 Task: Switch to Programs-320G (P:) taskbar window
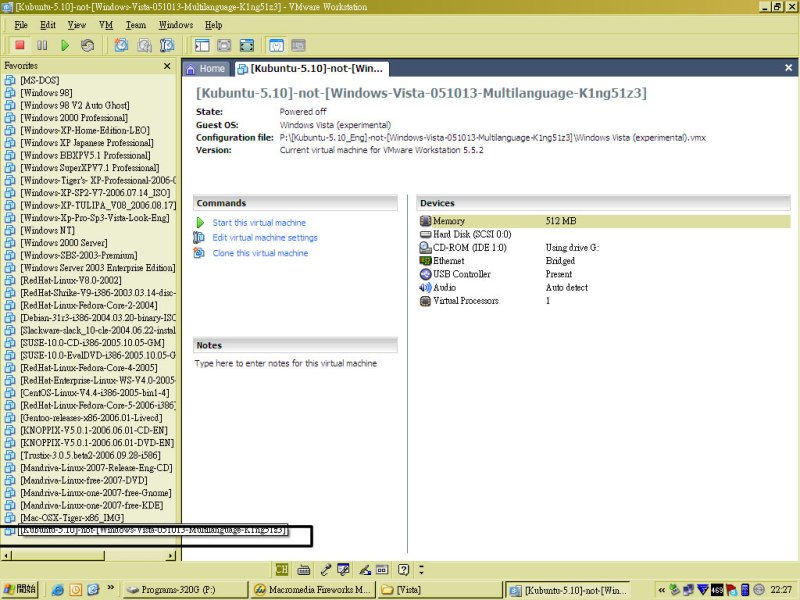[x=185, y=590]
